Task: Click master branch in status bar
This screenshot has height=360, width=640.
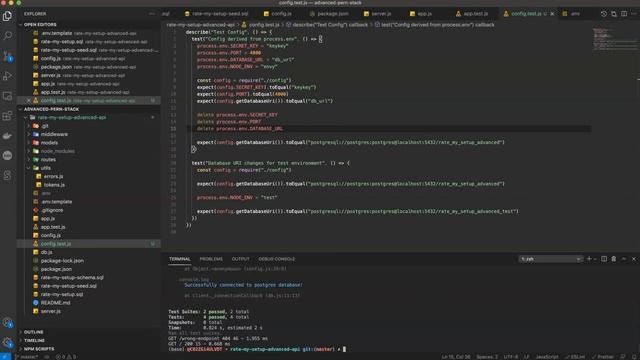Action: tap(26, 357)
